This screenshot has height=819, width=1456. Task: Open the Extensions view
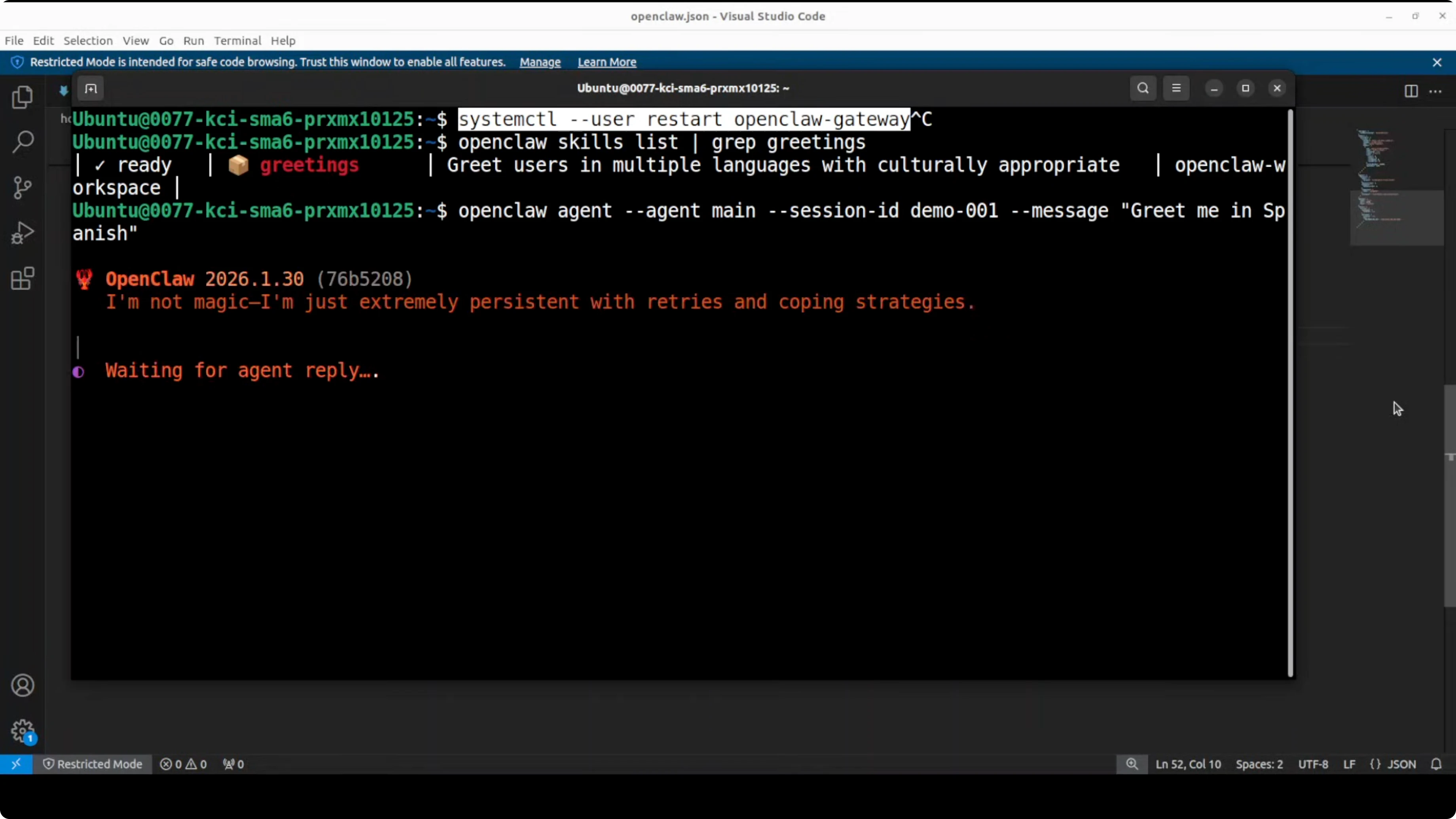[x=22, y=278]
